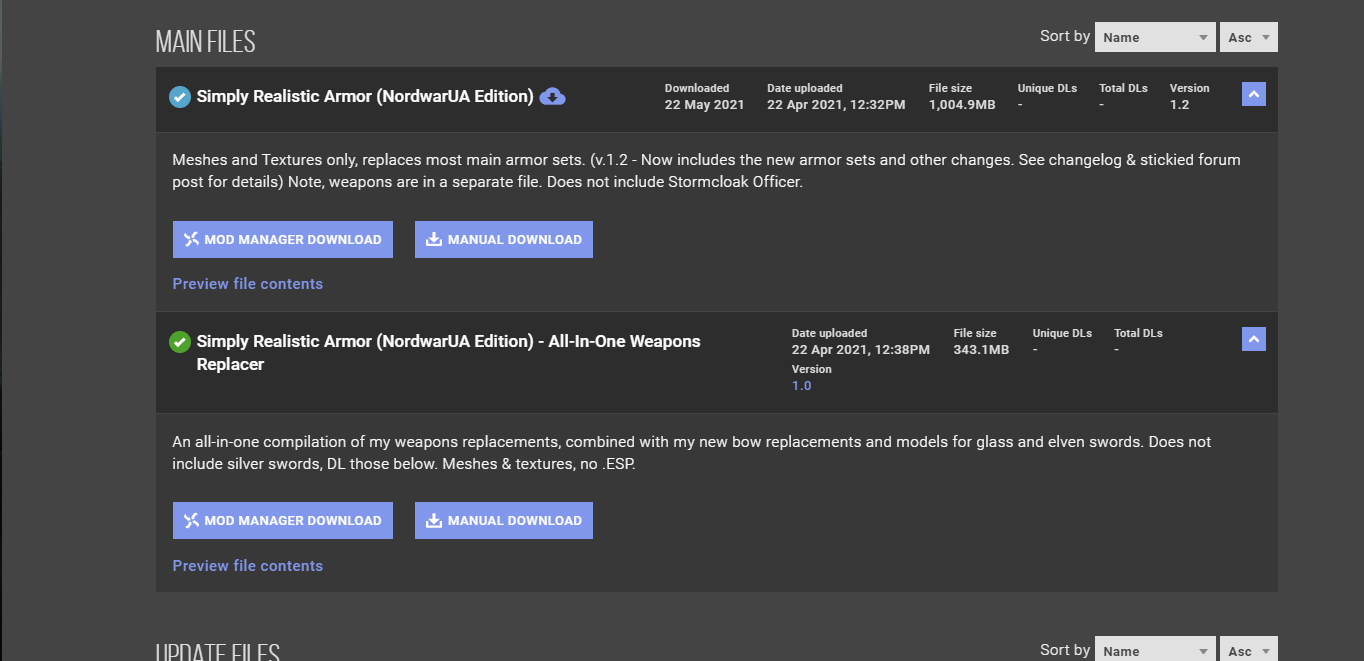This screenshot has height=661, width=1364.
Task: Open Update Files Asc order dropdown
Action: pyautogui.click(x=1248, y=650)
